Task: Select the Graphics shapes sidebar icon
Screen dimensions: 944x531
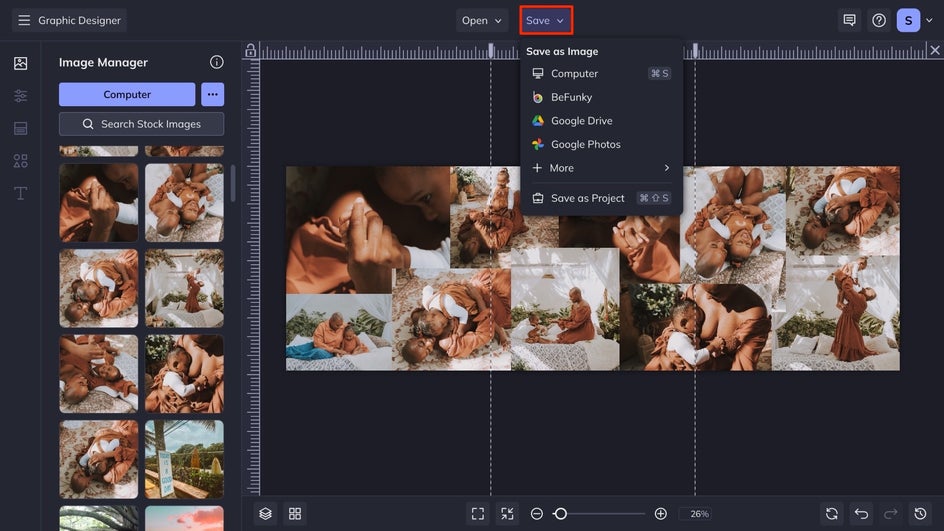Action: pyautogui.click(x=20, y=161)
